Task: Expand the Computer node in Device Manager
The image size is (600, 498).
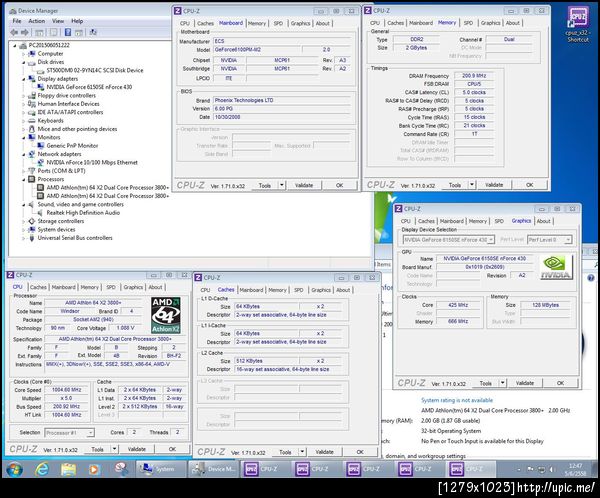Action: click(24, 54)
